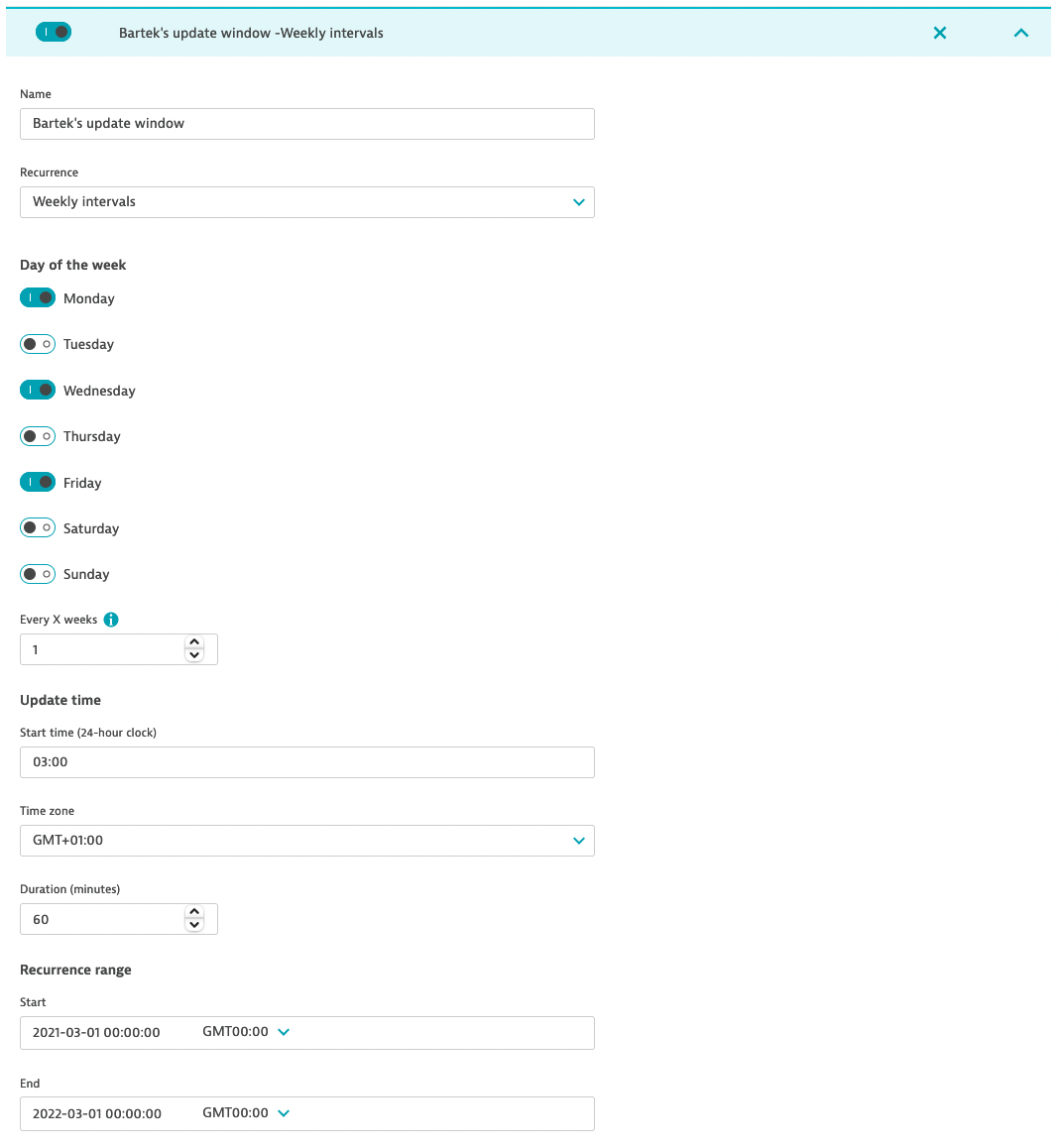
Task: Decrease Duration minutes value
Action: (194, 925)
